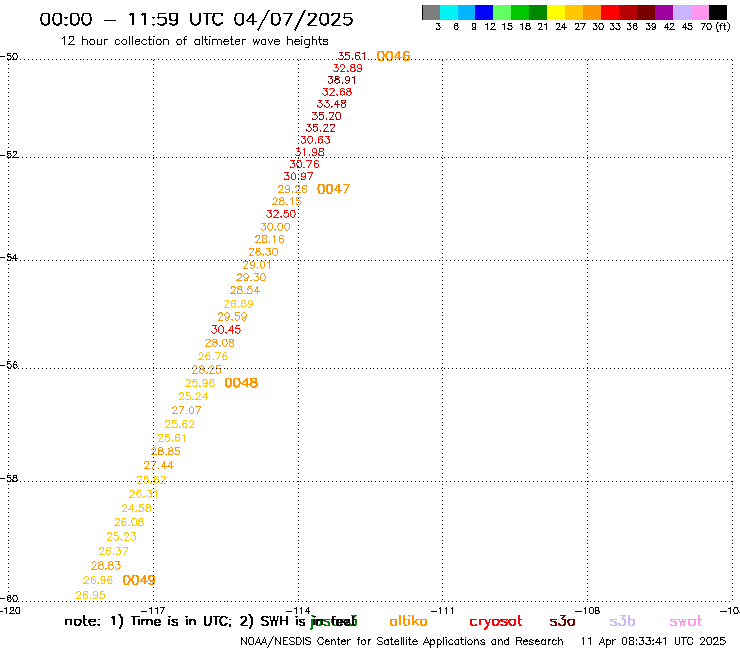
Task: Click the bright red legend swatch
Action: tap(610, 12)
